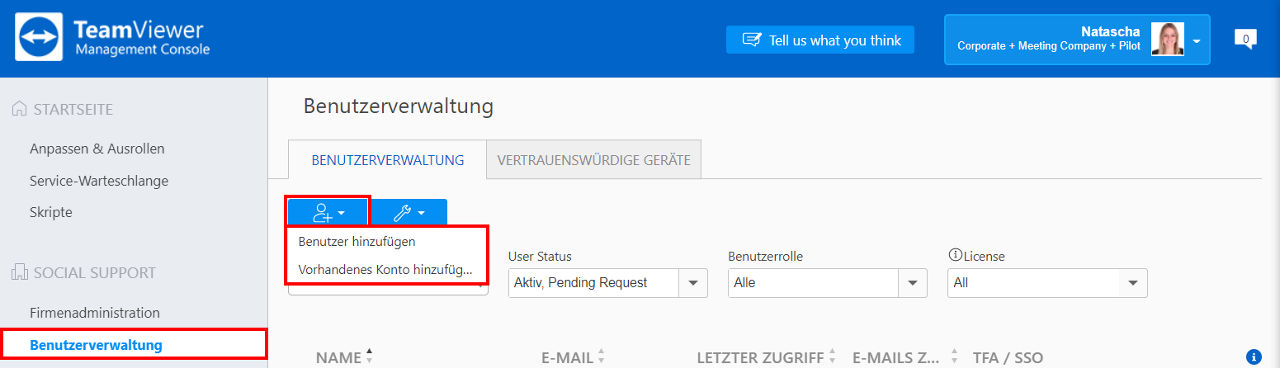The height and width of the screenshot is (368, 1280).
Task: Expand the Benutzerrolle dropdown set to Alle
Action: pos(828,283)
